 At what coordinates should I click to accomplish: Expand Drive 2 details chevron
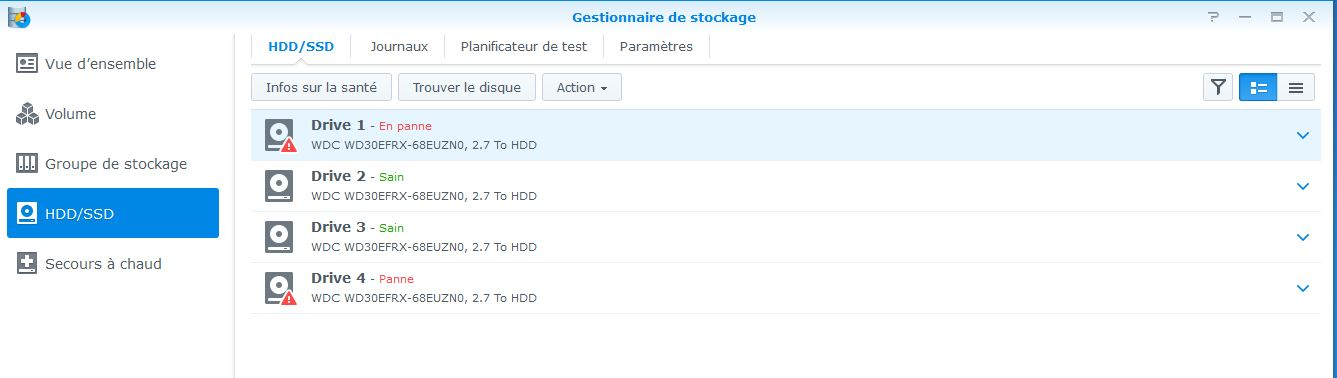(1302, 186)
